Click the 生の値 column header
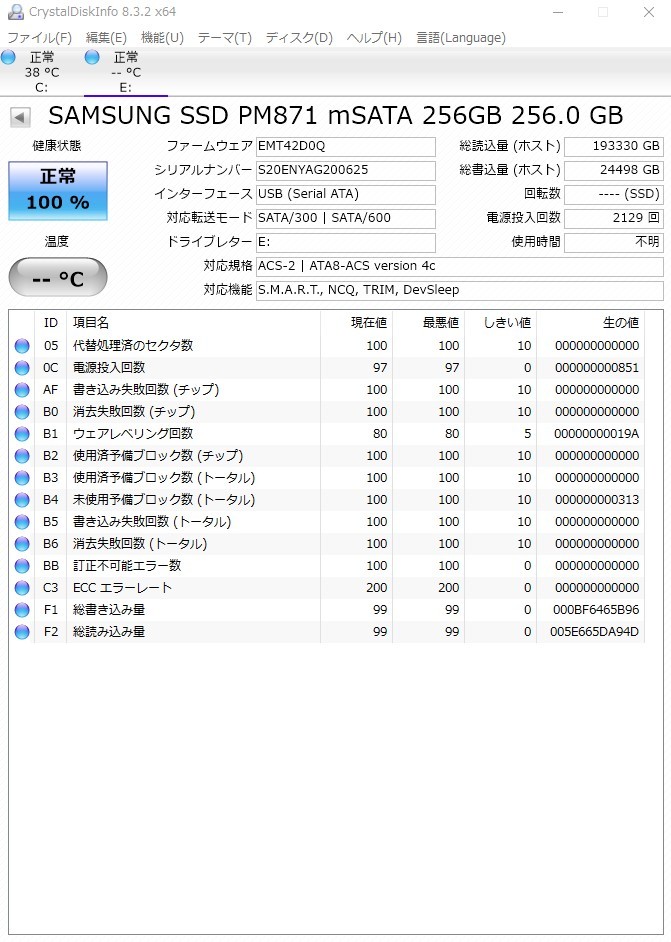Image resolution: width=671 pixels, height=942 pixels. tap(591, 323)
